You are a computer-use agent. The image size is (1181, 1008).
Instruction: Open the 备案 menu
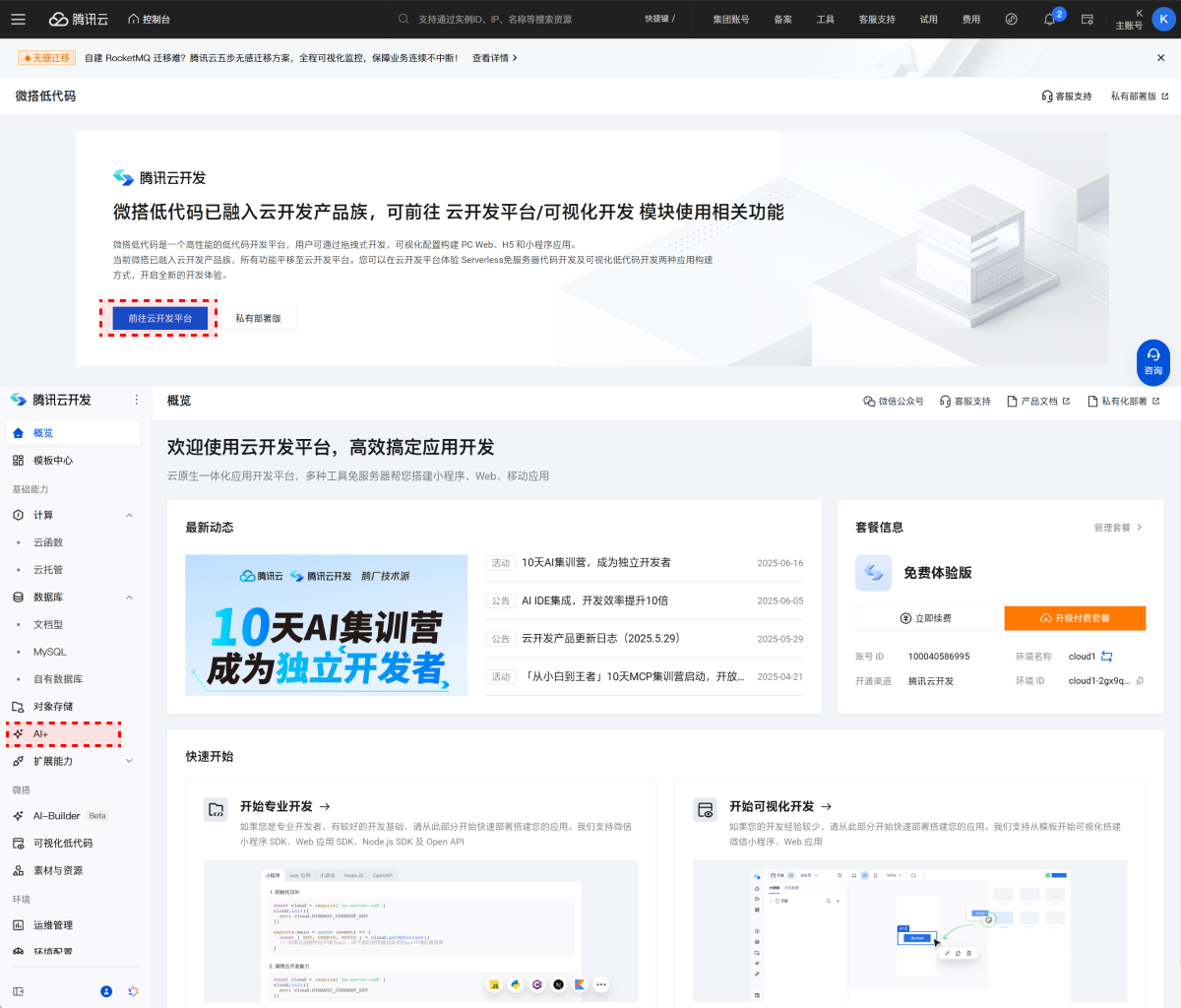783,19
